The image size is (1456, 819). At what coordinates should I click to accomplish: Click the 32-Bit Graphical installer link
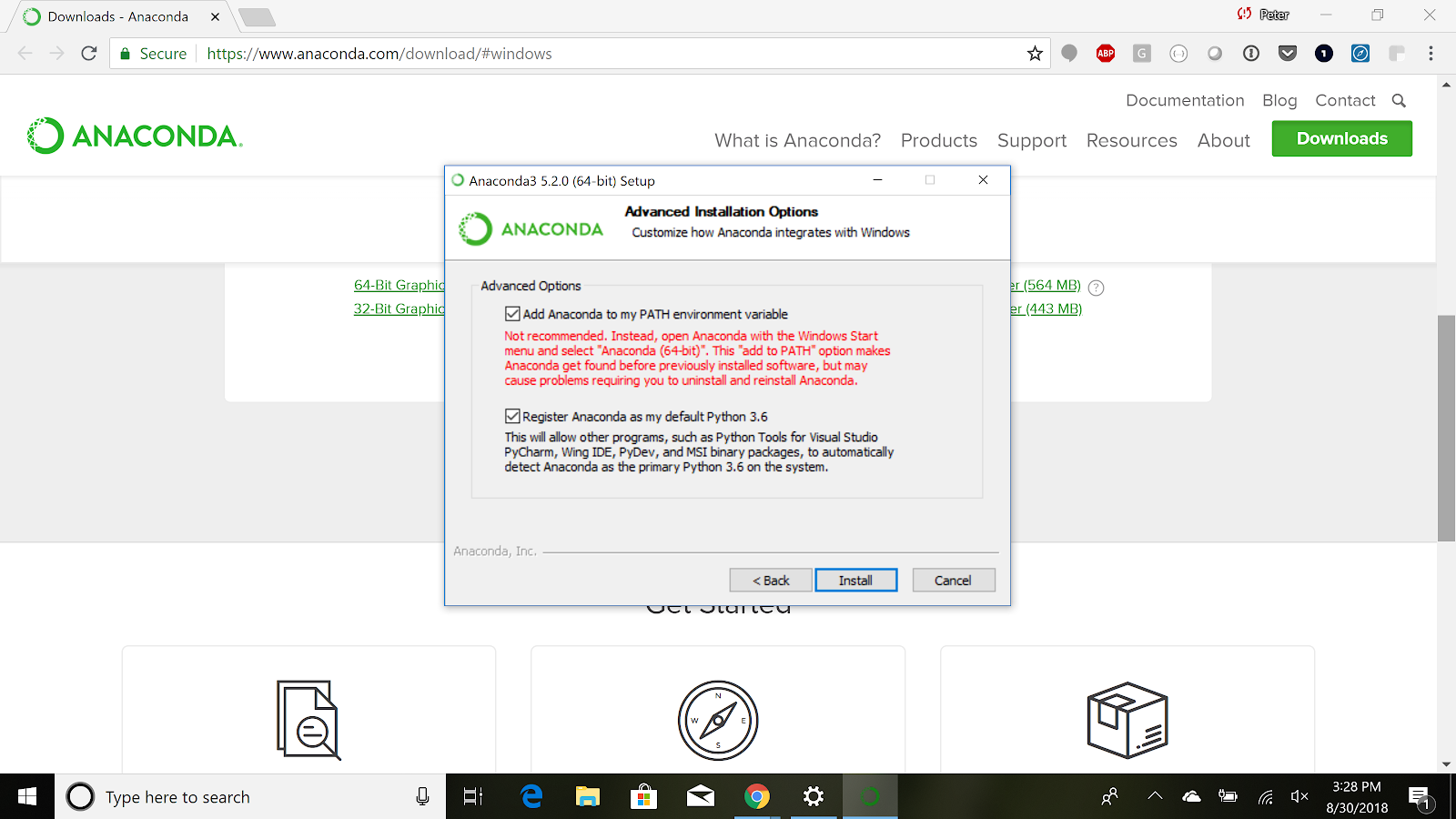[399, 308]
